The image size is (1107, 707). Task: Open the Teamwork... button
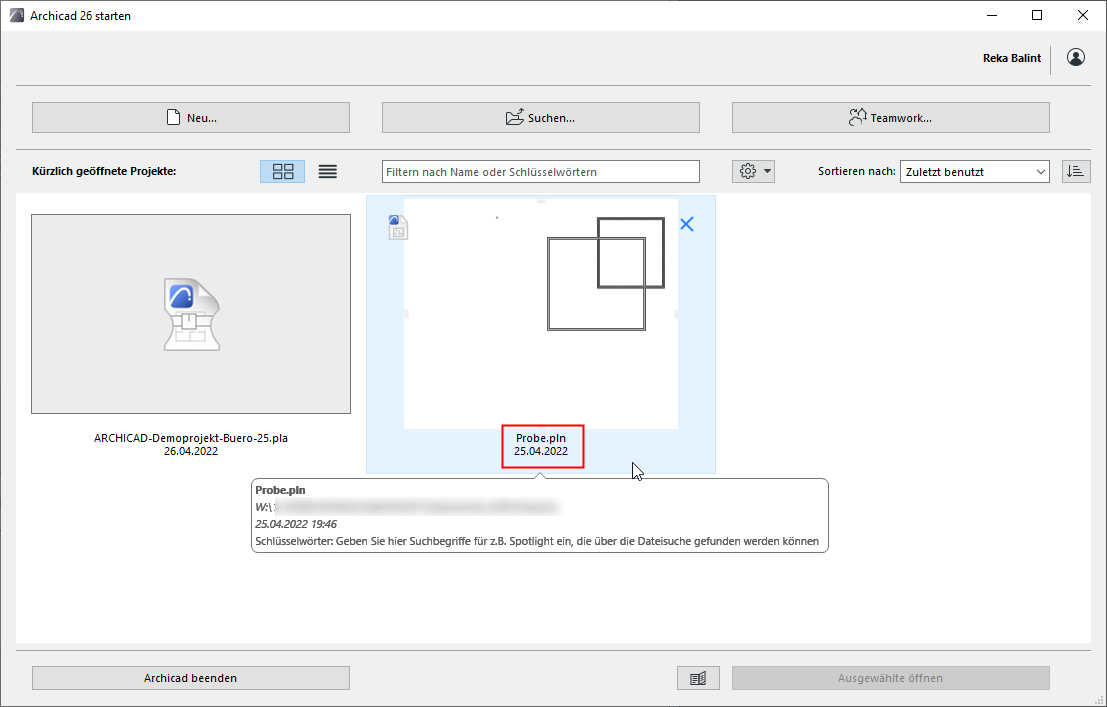890,117
